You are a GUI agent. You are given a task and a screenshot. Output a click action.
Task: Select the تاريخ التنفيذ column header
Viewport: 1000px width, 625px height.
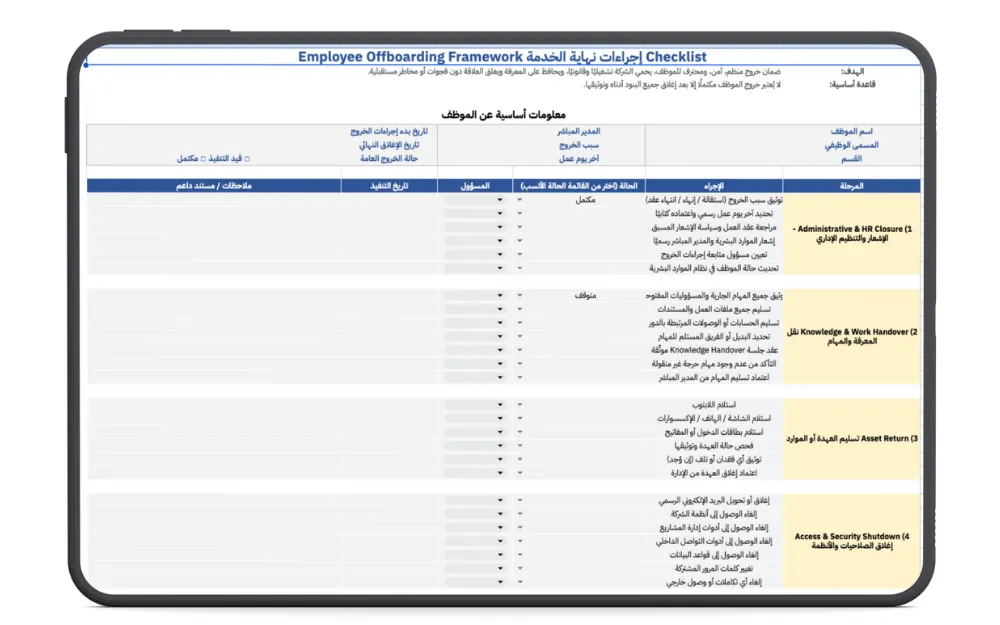(x=389, y=186)
